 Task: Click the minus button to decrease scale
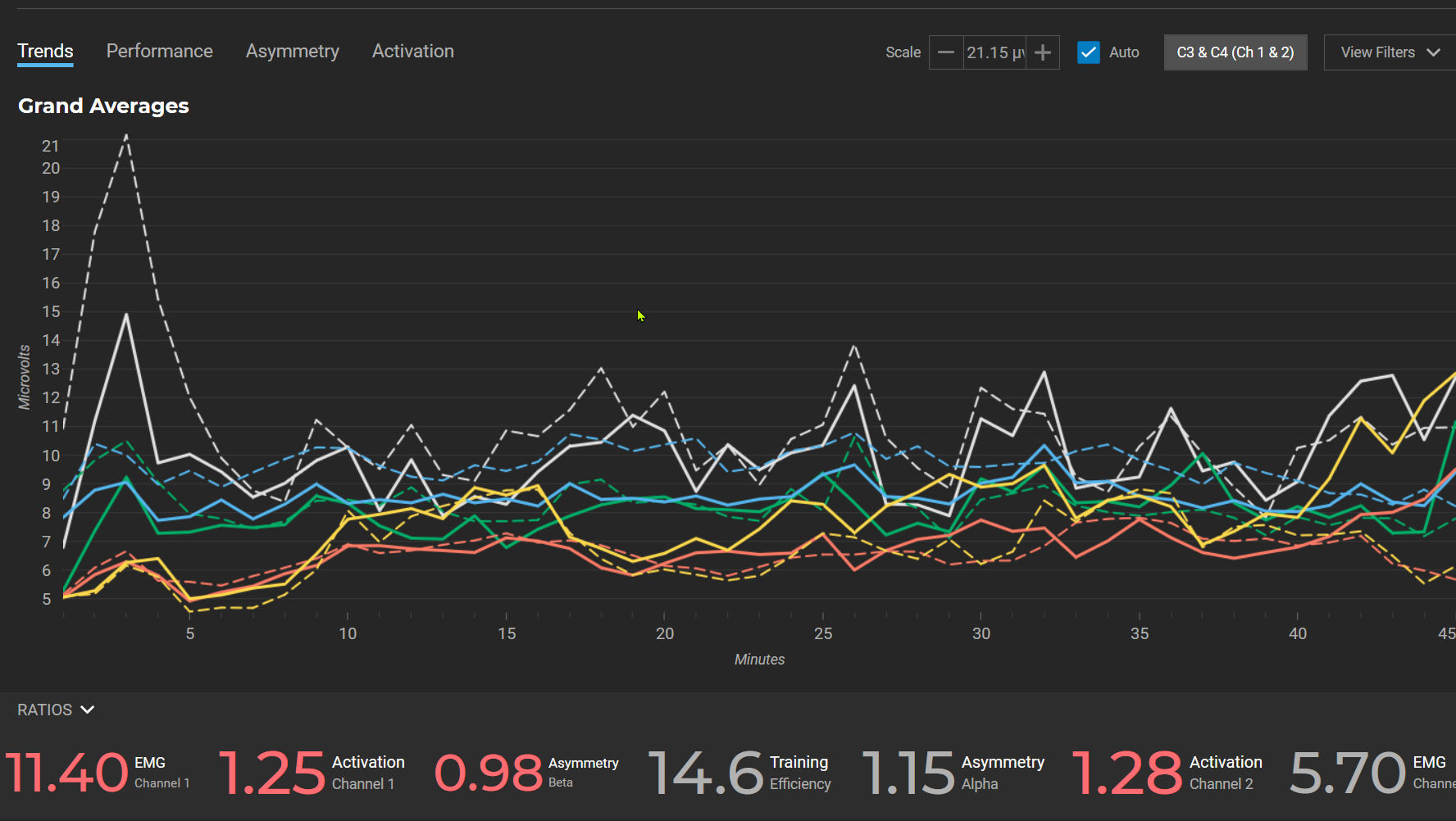click(x=945, y=52)
